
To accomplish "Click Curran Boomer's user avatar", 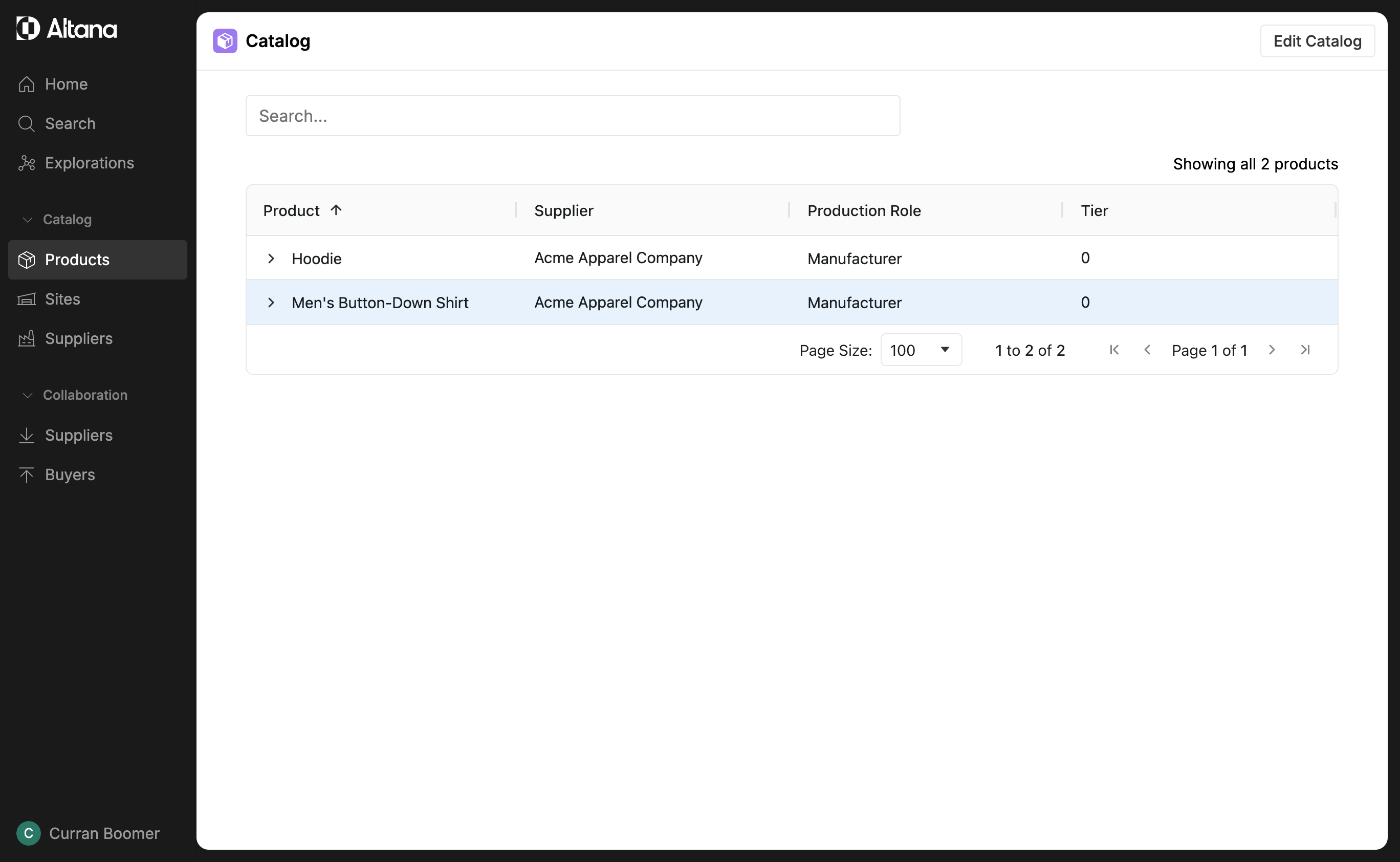I will coord(29,833).
